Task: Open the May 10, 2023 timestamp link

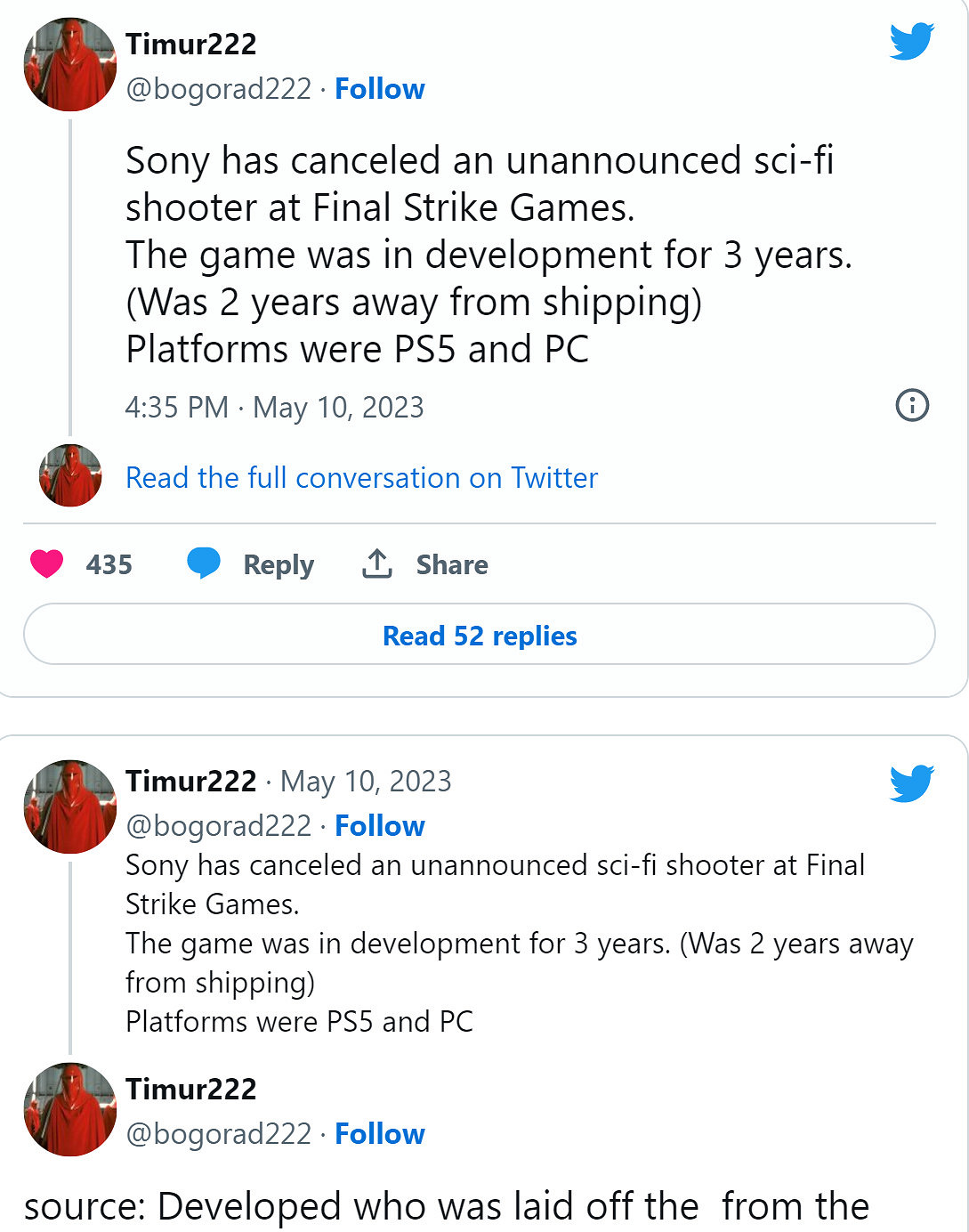Action: [x=367, y=782]
